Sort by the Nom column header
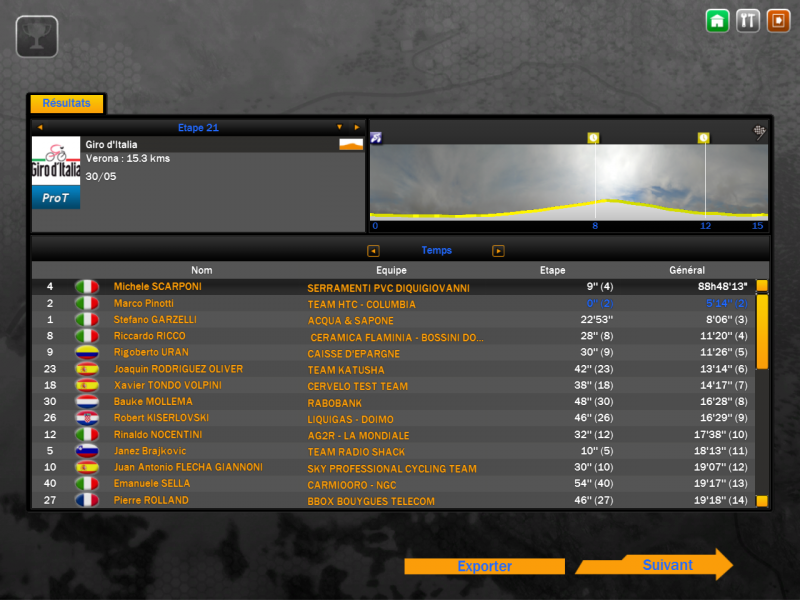 click(202, 270)
